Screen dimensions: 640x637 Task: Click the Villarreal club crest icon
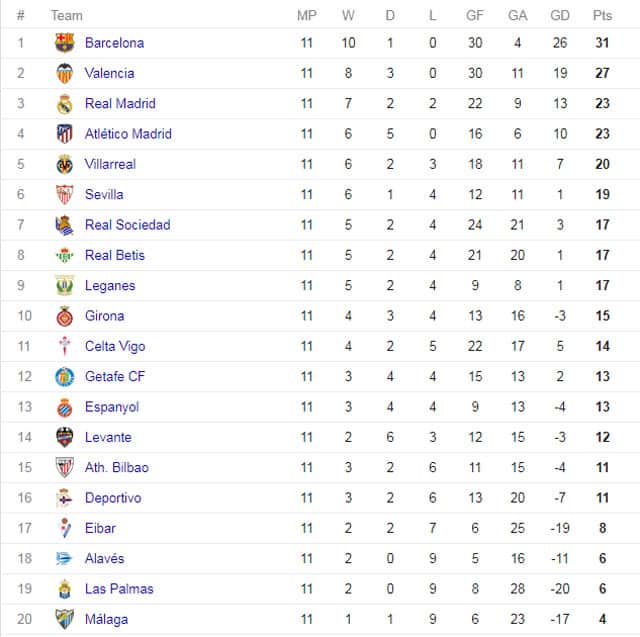click(64, 164)
